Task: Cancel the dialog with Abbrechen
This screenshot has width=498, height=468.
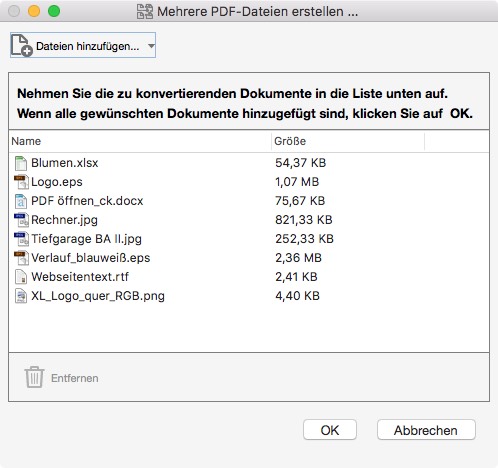Action: [426, 430]
